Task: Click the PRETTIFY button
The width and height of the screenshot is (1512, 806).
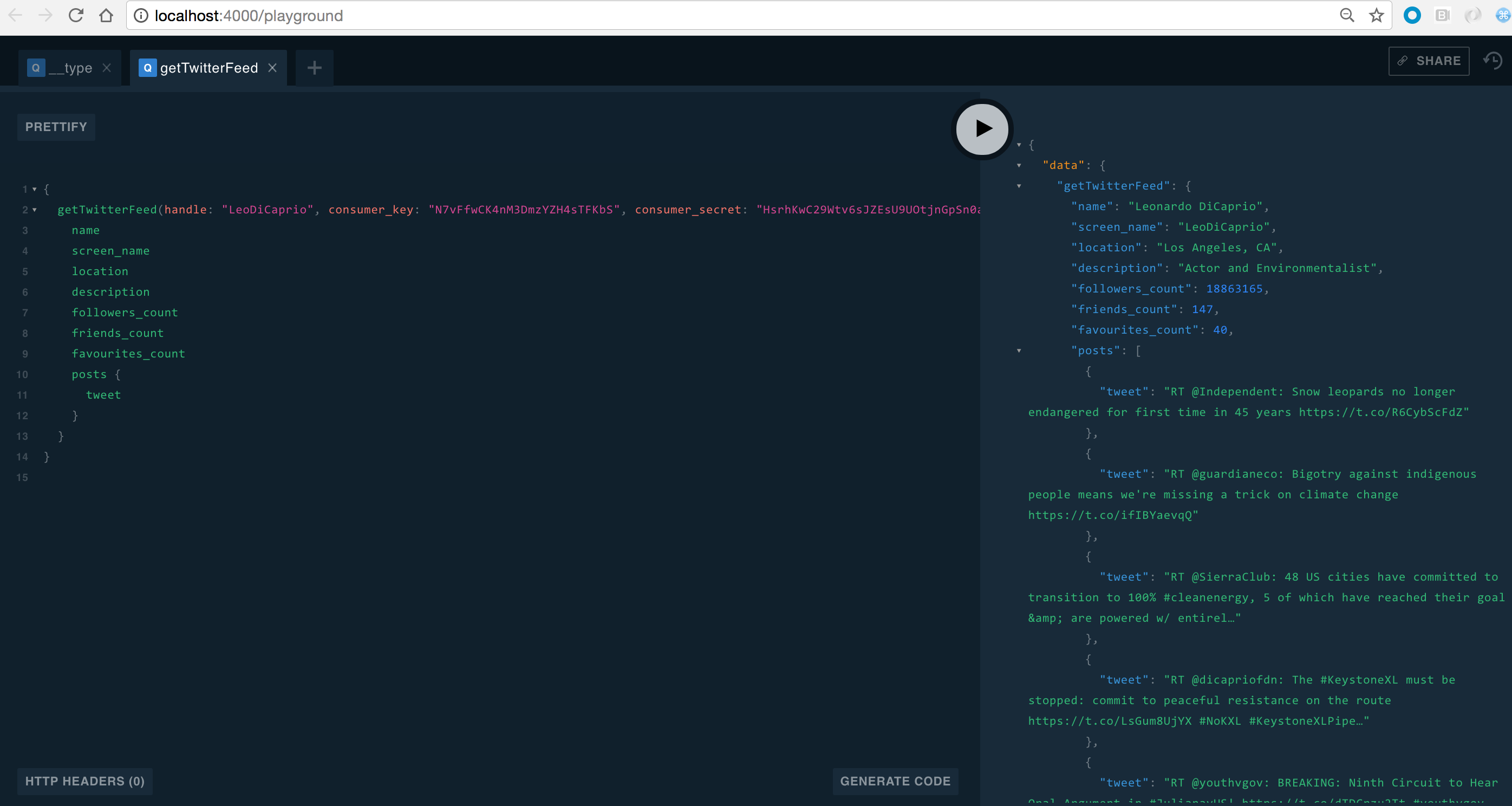Action: [56, 127]
